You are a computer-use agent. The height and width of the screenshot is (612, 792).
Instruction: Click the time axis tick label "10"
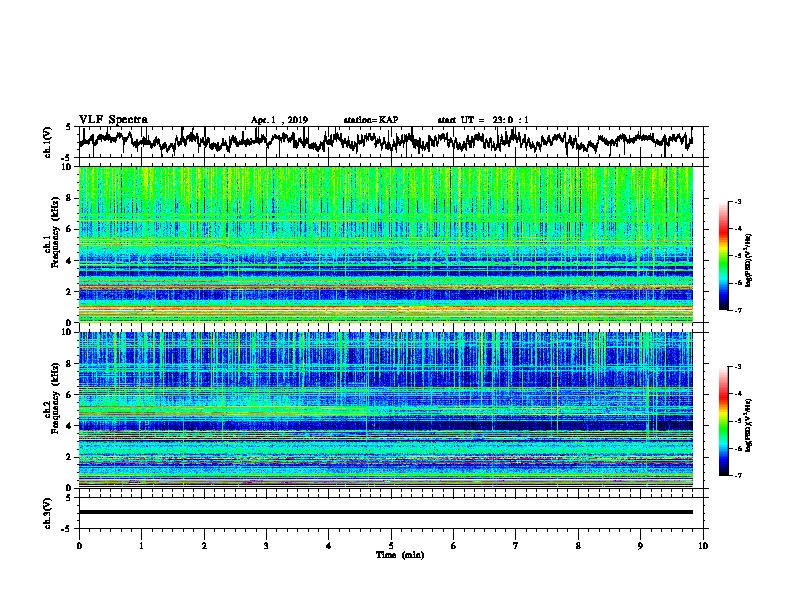(703, 546)
